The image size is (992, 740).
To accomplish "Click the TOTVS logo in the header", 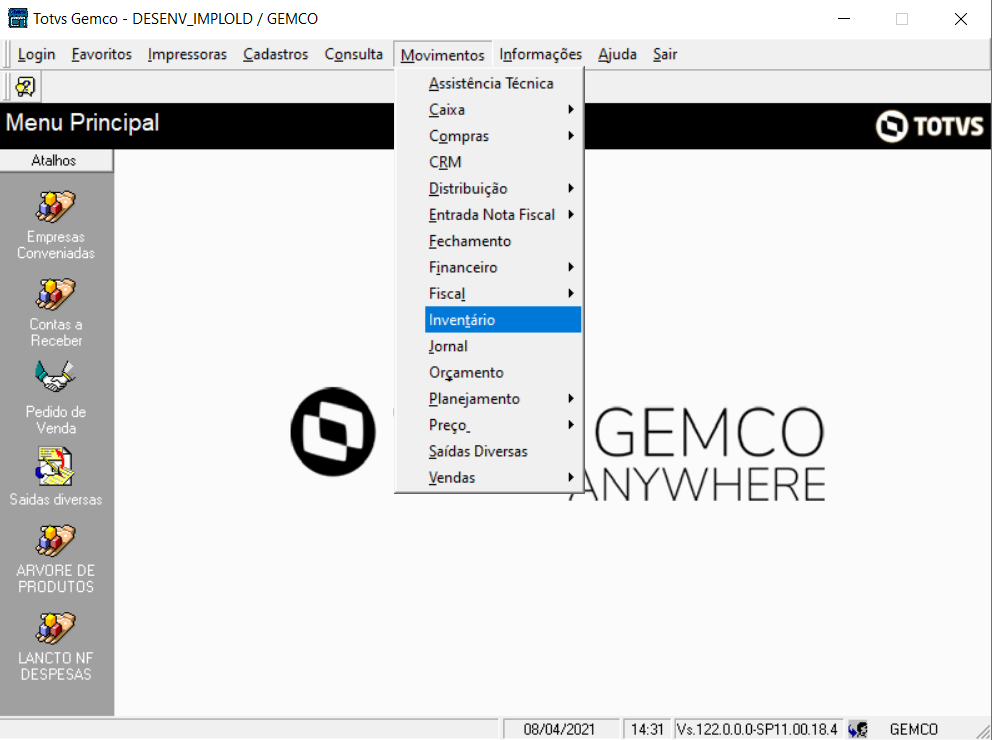I will 930,126.
